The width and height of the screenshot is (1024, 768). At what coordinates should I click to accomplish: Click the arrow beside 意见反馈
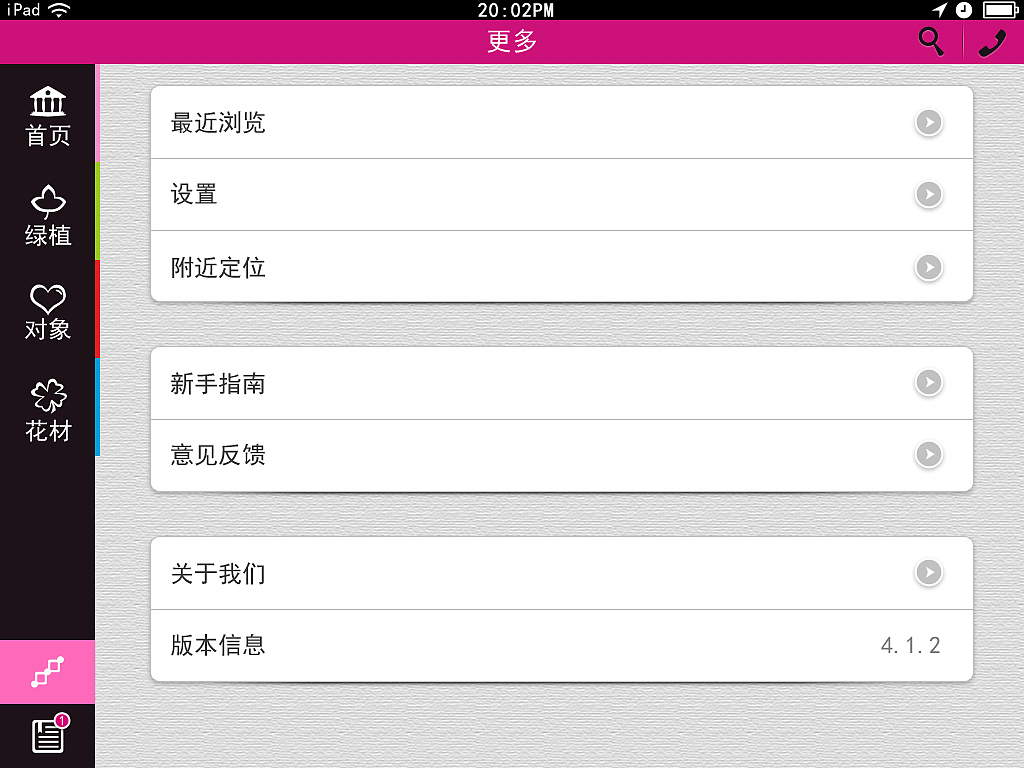pyautogui.click(x=929, y=454)
